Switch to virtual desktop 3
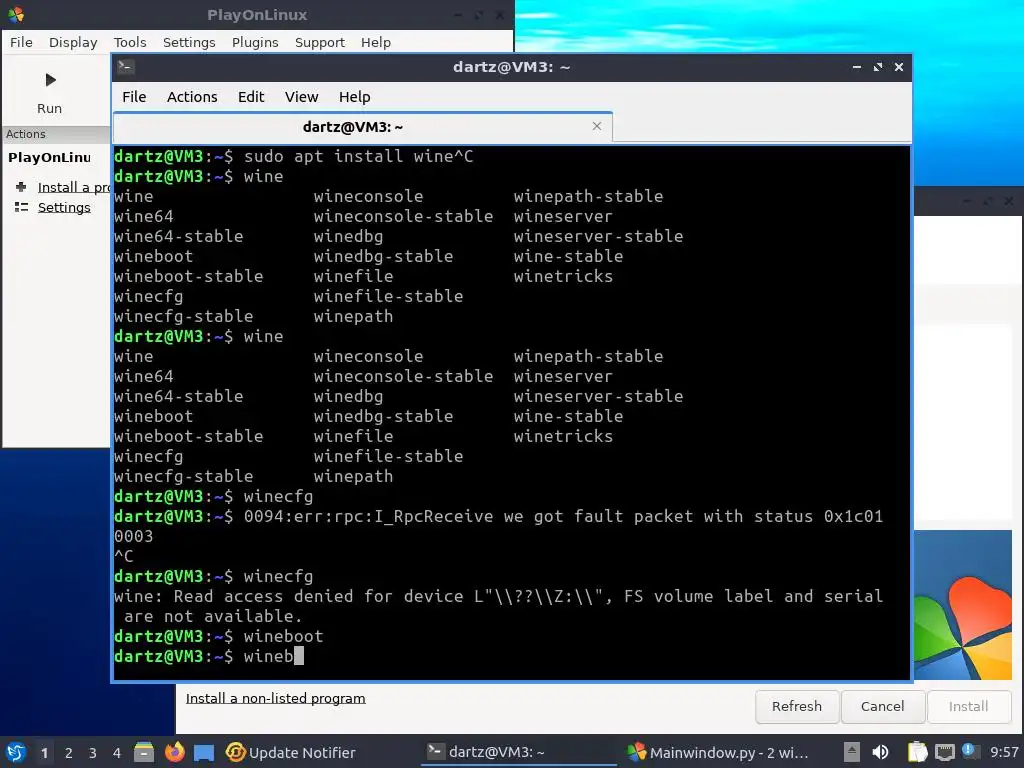Image resolution: width=1024 pixels, height=768 pixels. click(93, 753)
